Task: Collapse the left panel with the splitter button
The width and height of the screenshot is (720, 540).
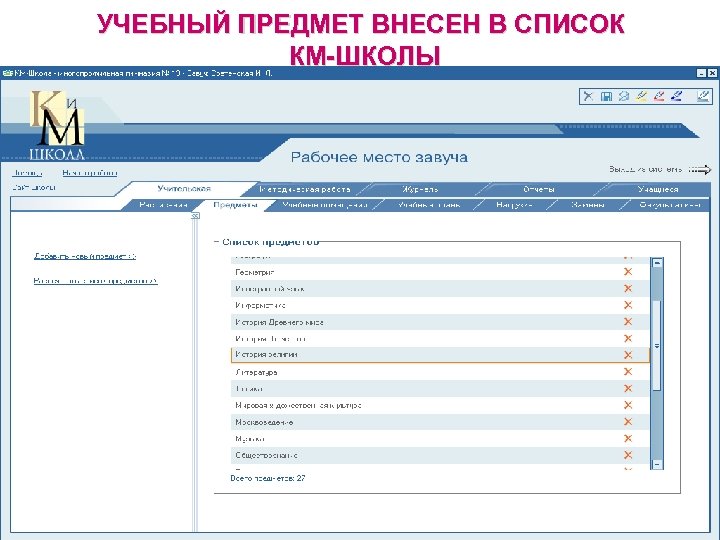Action: 196,216
